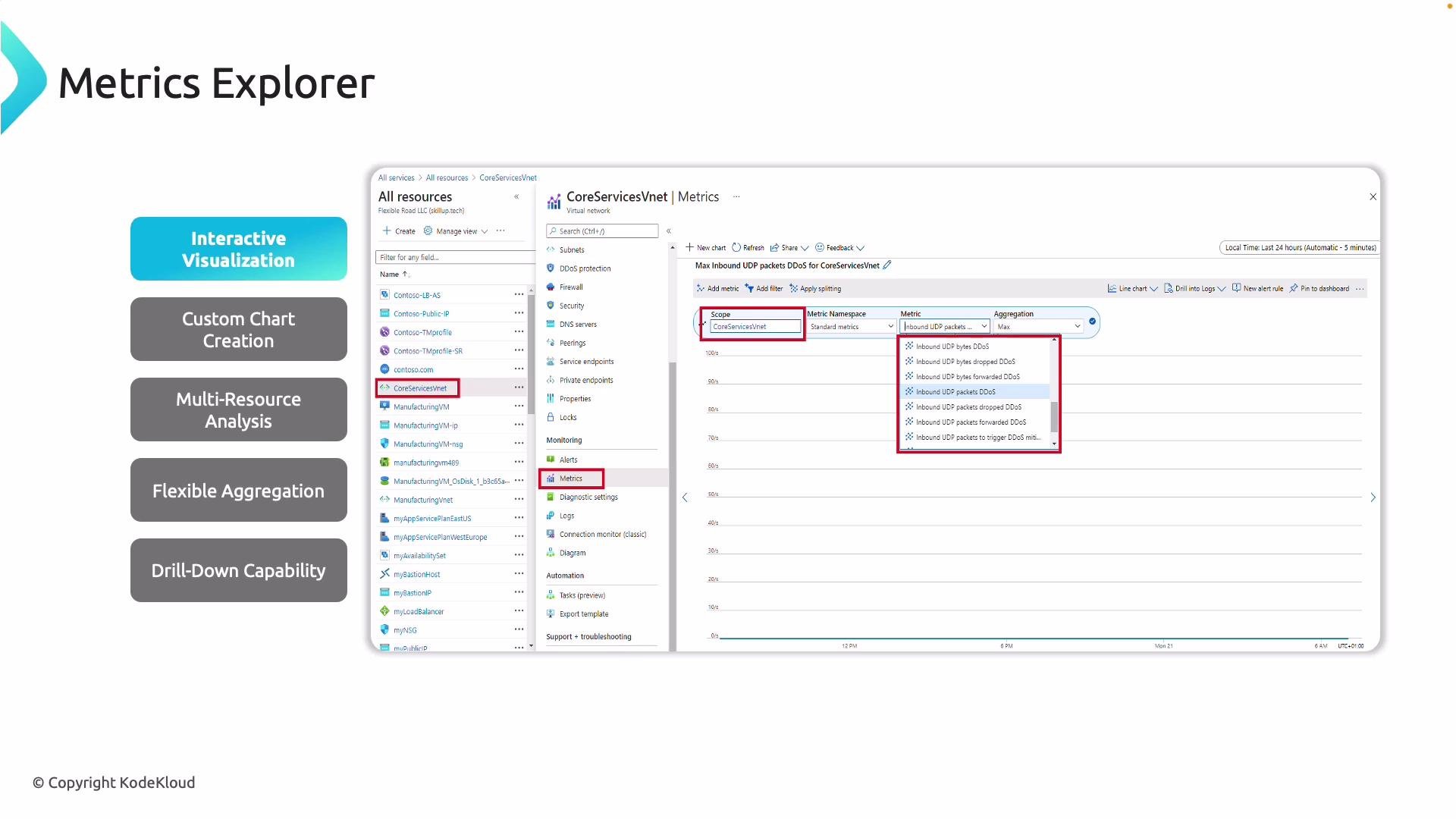The height and width of the screenshot is (819, 1456).
Task: Click New alert rule button
Action: (x=1258, y=288)
